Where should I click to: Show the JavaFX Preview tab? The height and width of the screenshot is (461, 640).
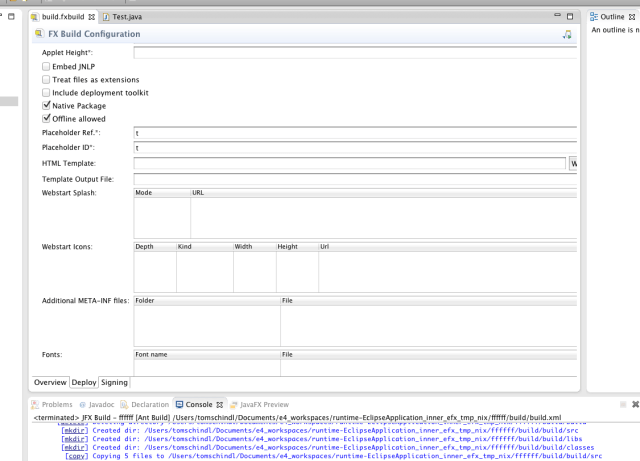(x=259, y=404)
